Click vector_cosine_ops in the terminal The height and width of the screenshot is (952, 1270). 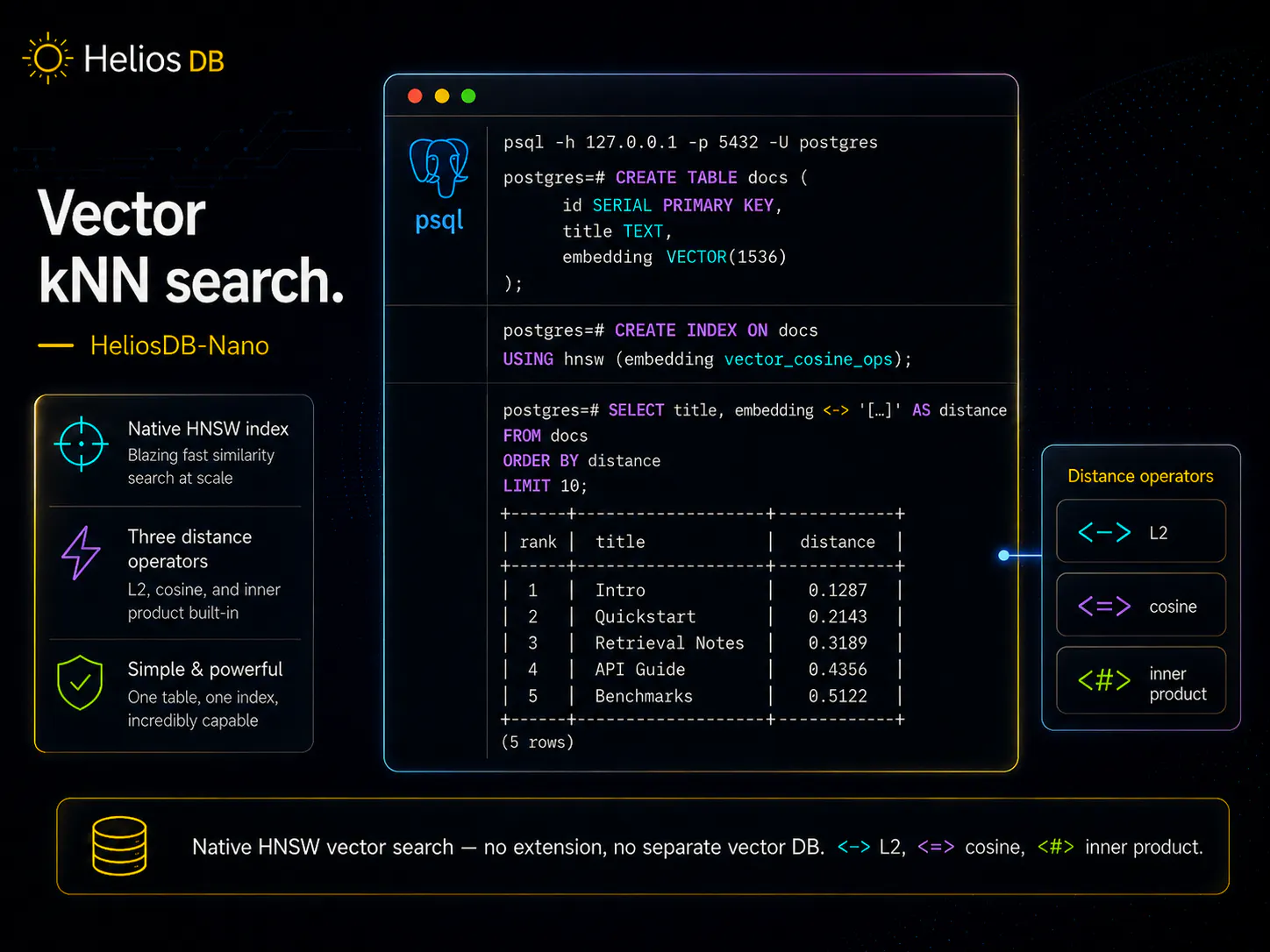pos(809,359)
